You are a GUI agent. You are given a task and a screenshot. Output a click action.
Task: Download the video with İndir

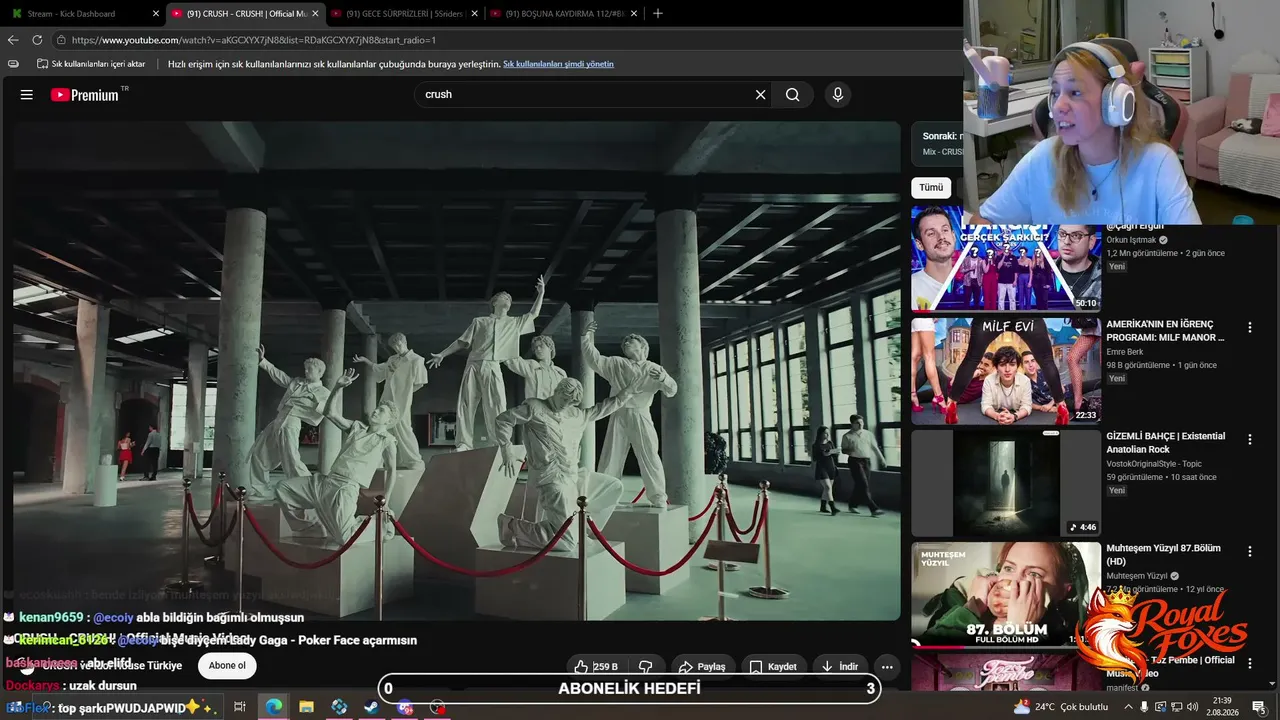(838, 667)
